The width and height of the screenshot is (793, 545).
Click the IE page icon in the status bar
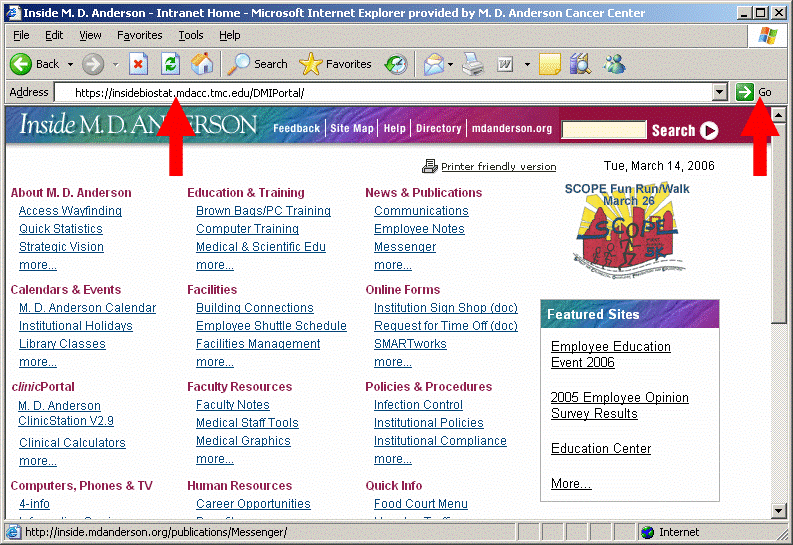click(x=13, y=532)
